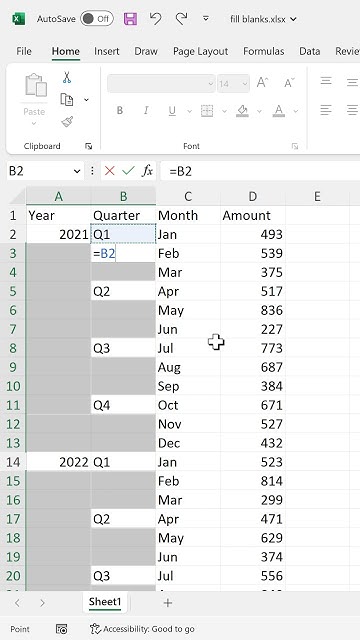Click the Insert Function fx icon
The width and height of the screenshot is (360, 640).
[x=147, y=171]
